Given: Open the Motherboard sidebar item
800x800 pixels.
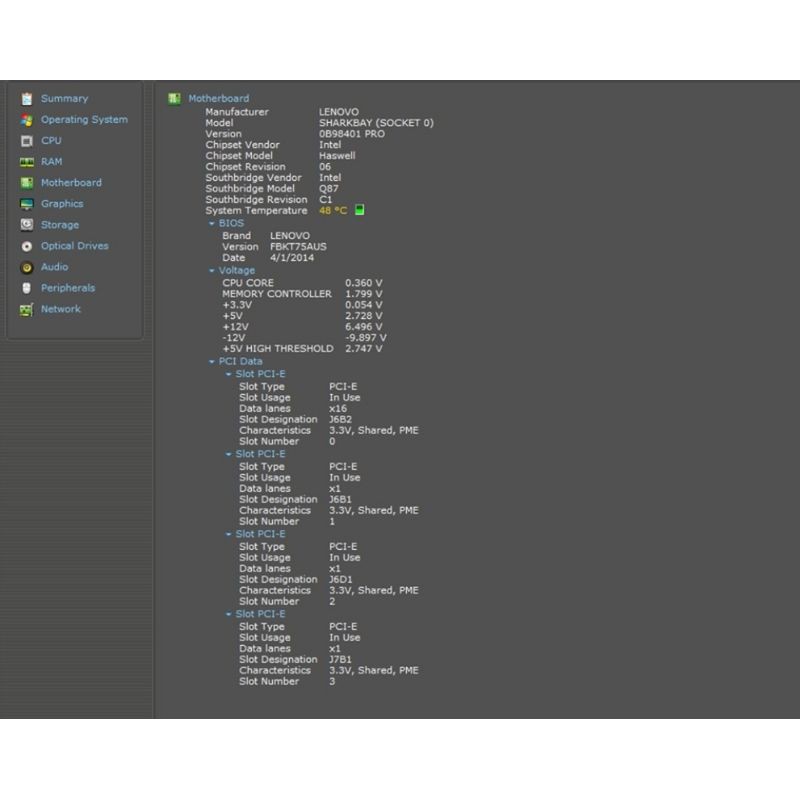Looking at the screenshot, I should point(71,183).
